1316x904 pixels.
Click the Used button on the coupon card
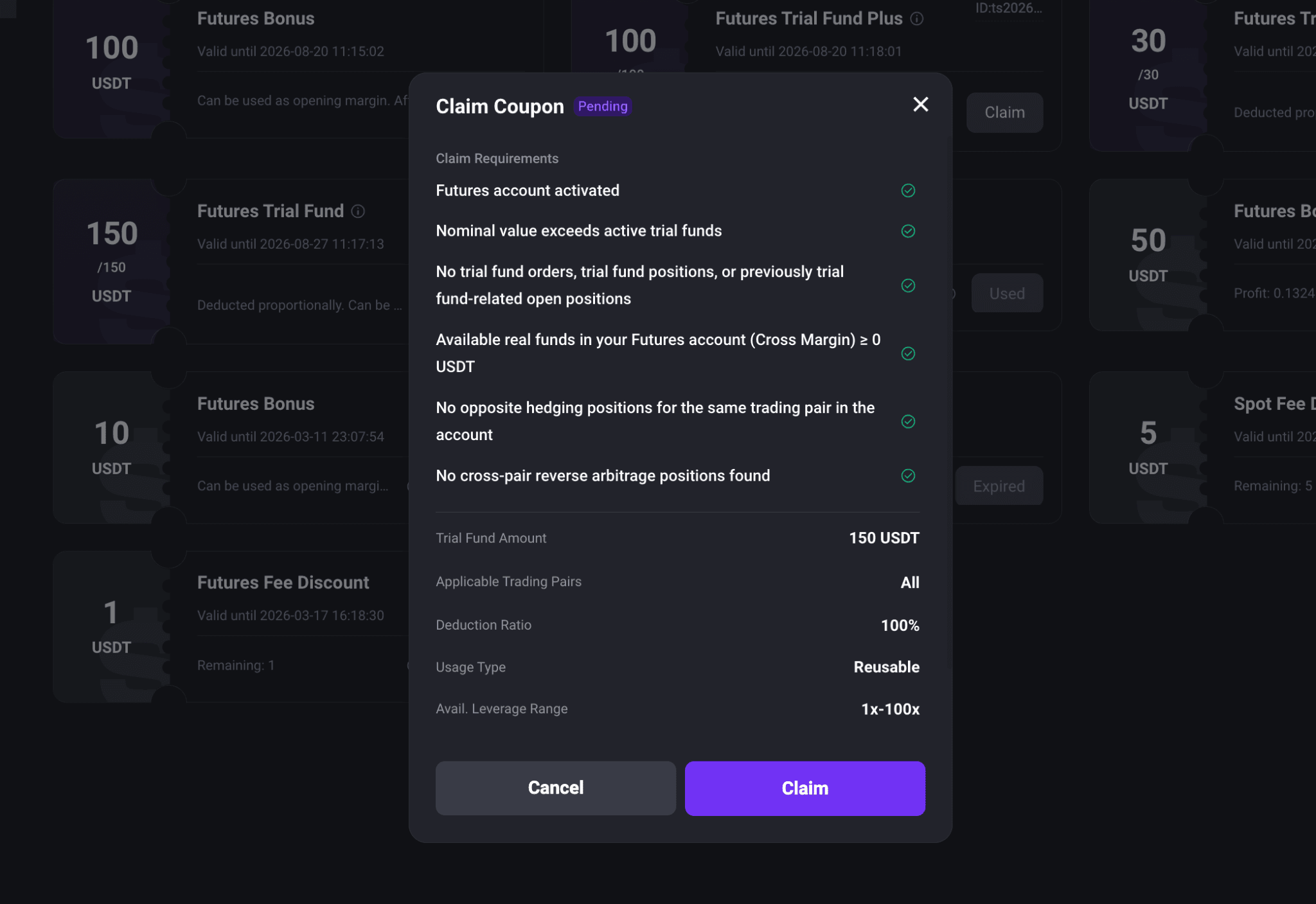[1007, 294]
